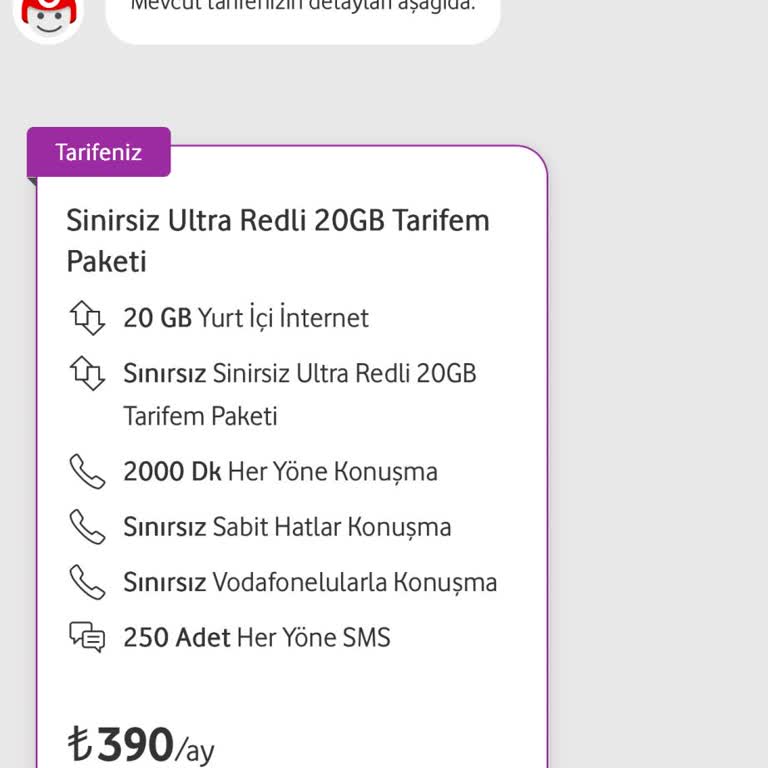This screenshot has width=768, height=768.
Task: Open the Sinirsiz Ultra Redli 20GB title
Action: [278, 220]
